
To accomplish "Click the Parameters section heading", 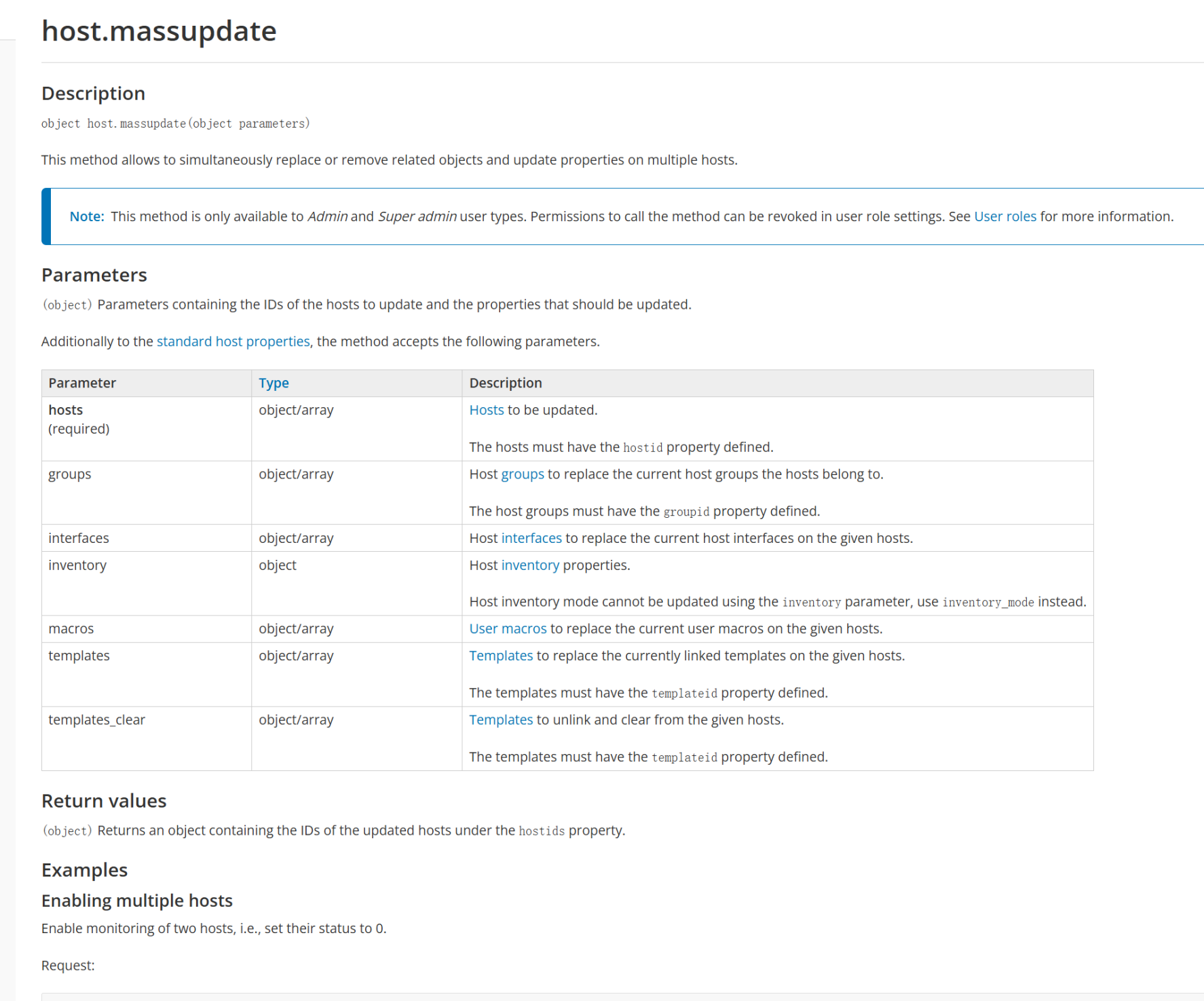I will click(94, 275).
